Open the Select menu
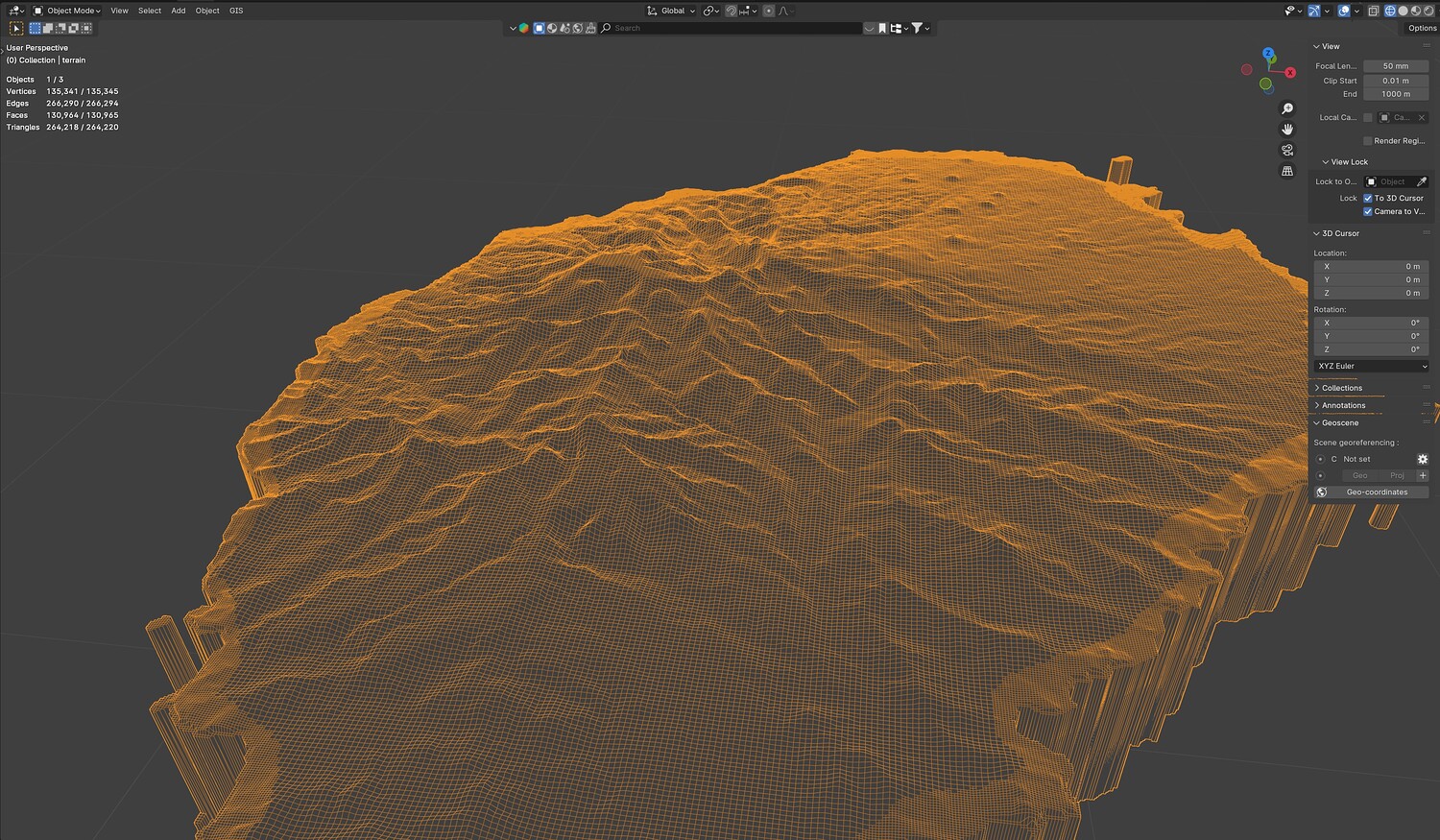Screen dimensions: 1440x840 pos(150,11)
